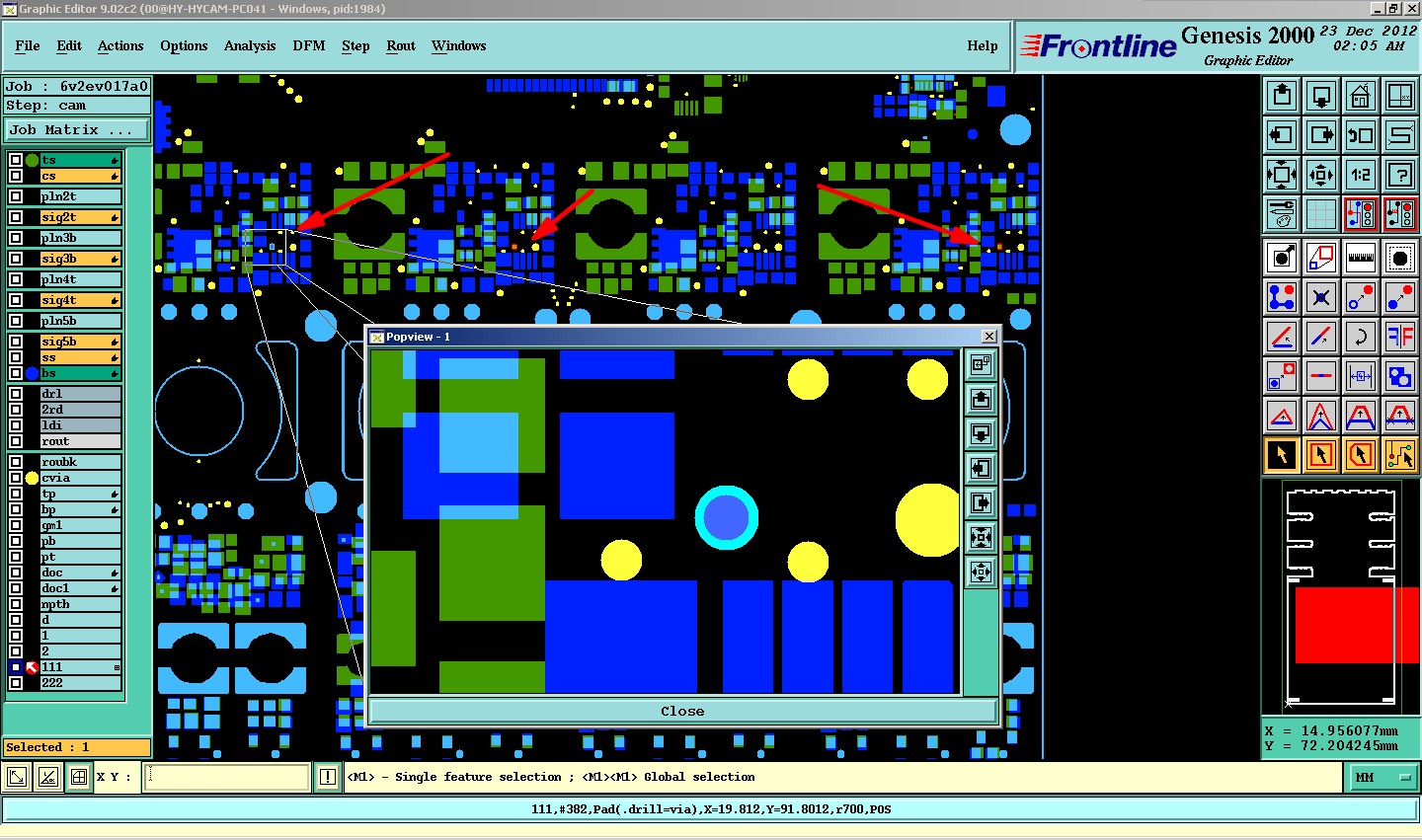Select the connected blue nodes tool

click(x=1282, y=297)
